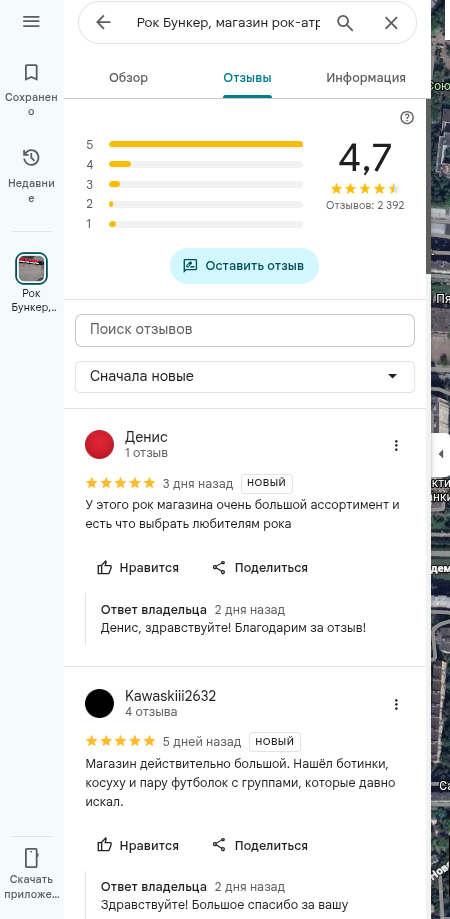The image size is (450, 919).
Task: Focus the Поиск отзывов input field
Action: [x=245, y=330]
